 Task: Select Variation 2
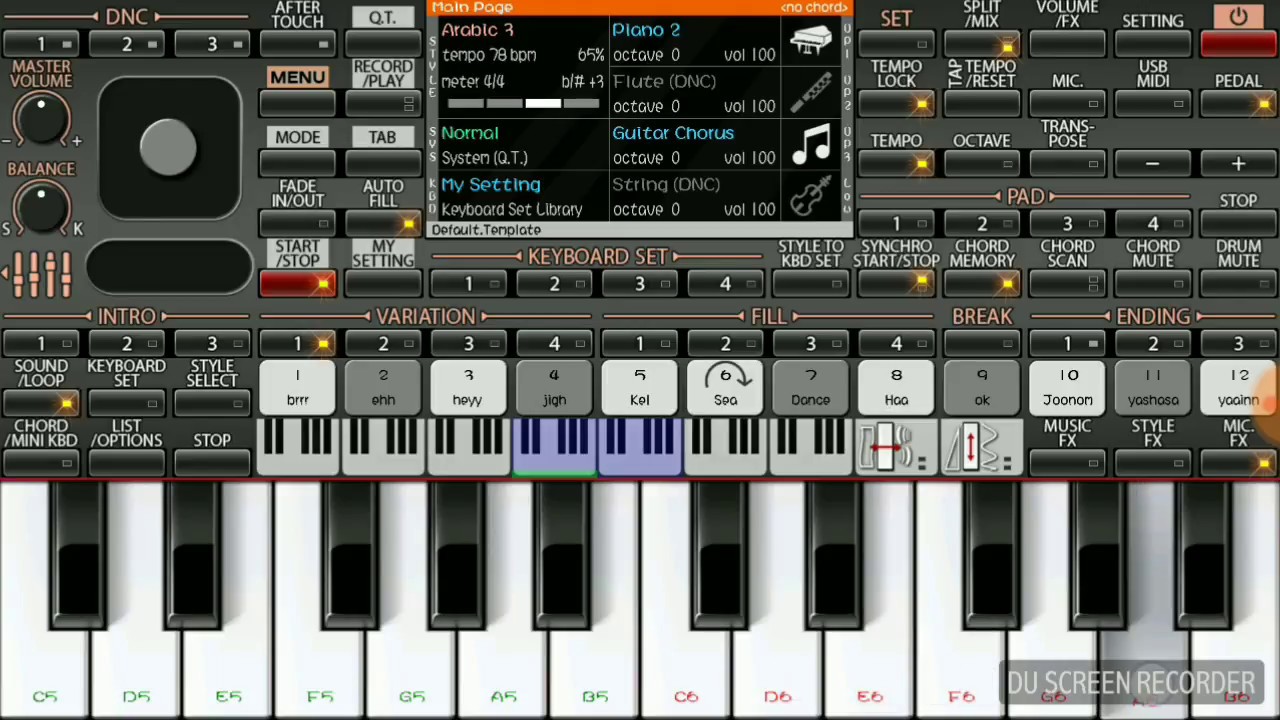click(x=383, y=343)
